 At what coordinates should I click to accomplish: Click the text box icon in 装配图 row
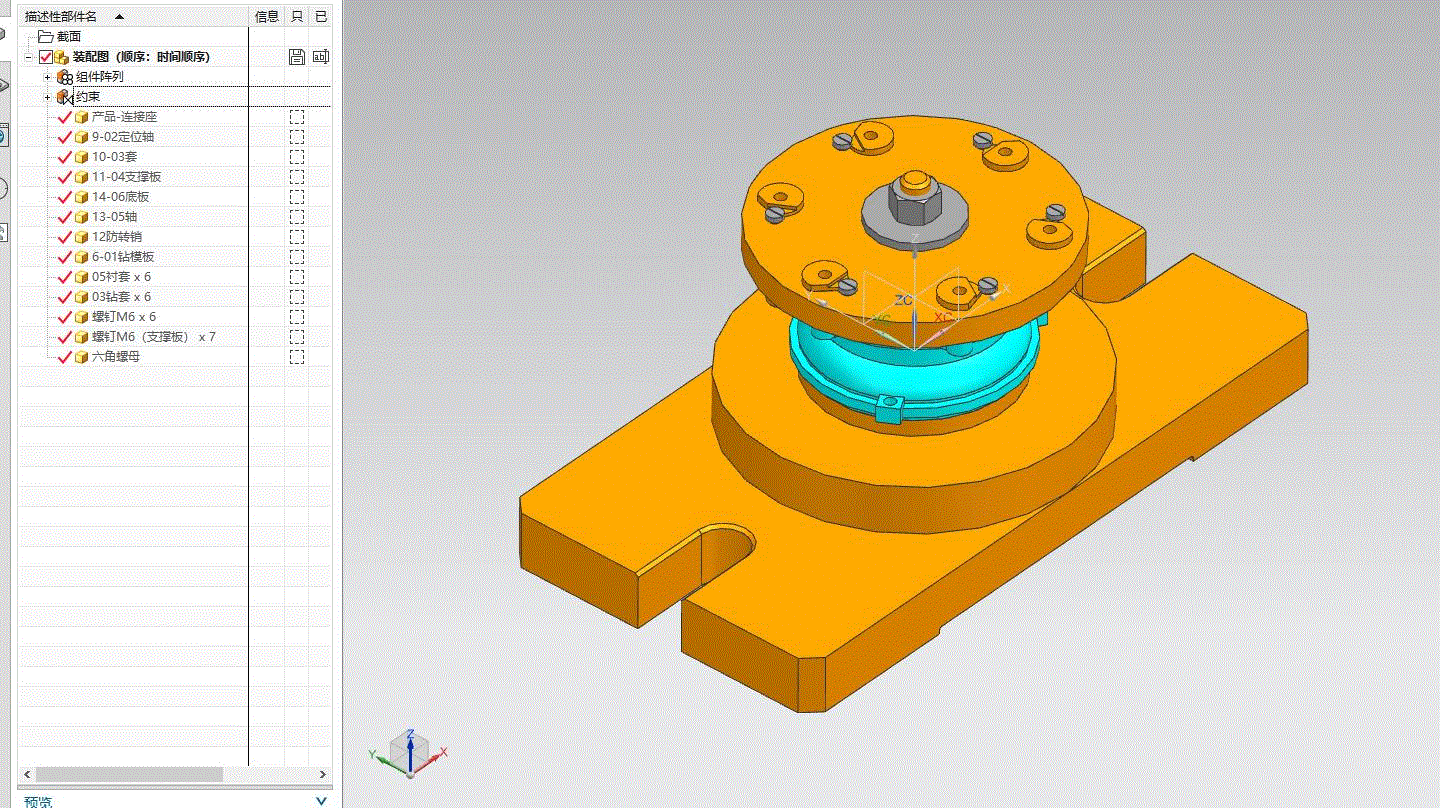pyautogui.click(x=320, y=57)
